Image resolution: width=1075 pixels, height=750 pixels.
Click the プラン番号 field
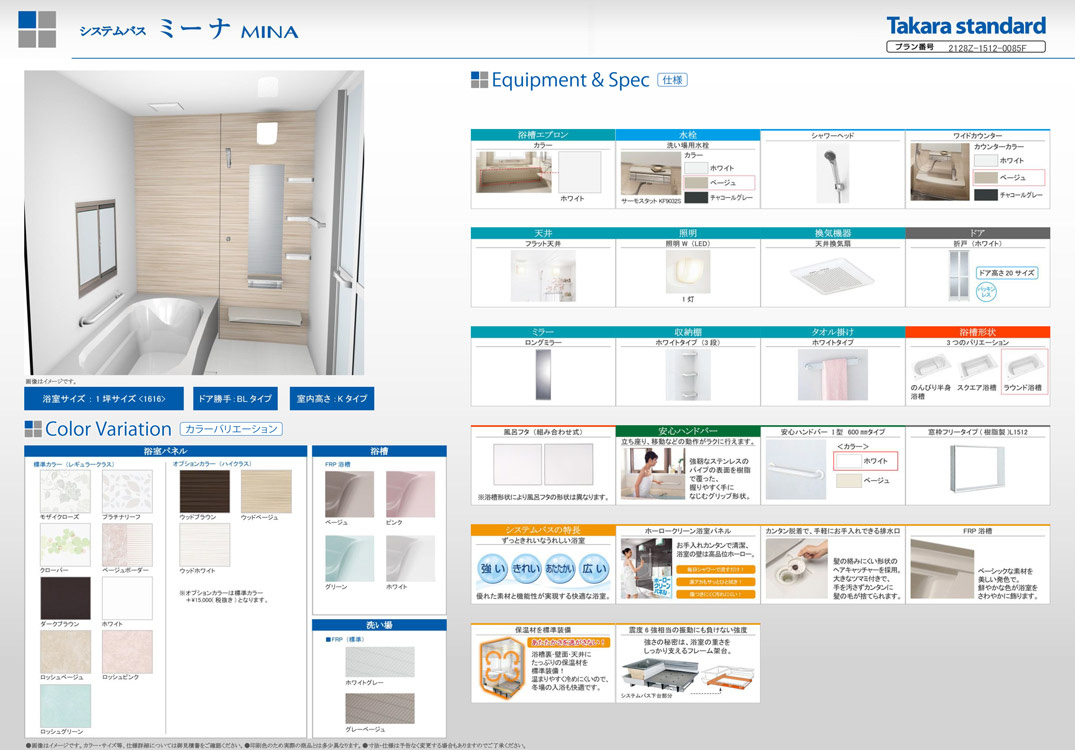966,47
